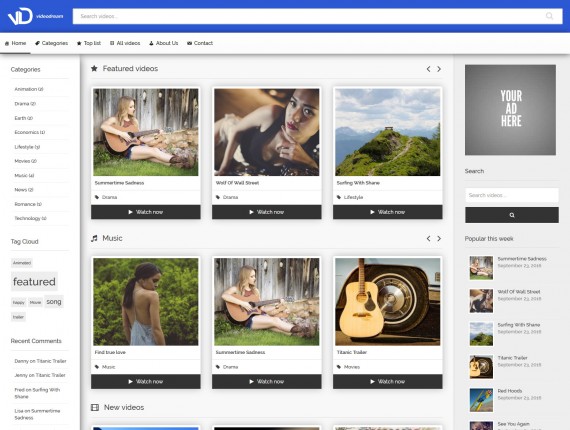The width and height of the screenshot is (570, 430).
Task: Open the featured Wolf Of Wall Street thumbnail
Action: pyautogui.click(x=267, y=132)
